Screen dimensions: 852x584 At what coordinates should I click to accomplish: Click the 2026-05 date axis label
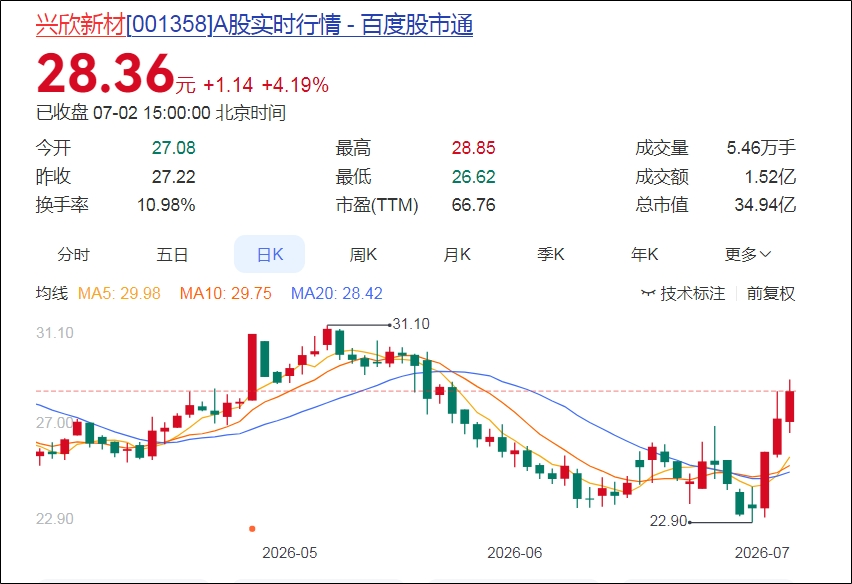click(290, 553)
